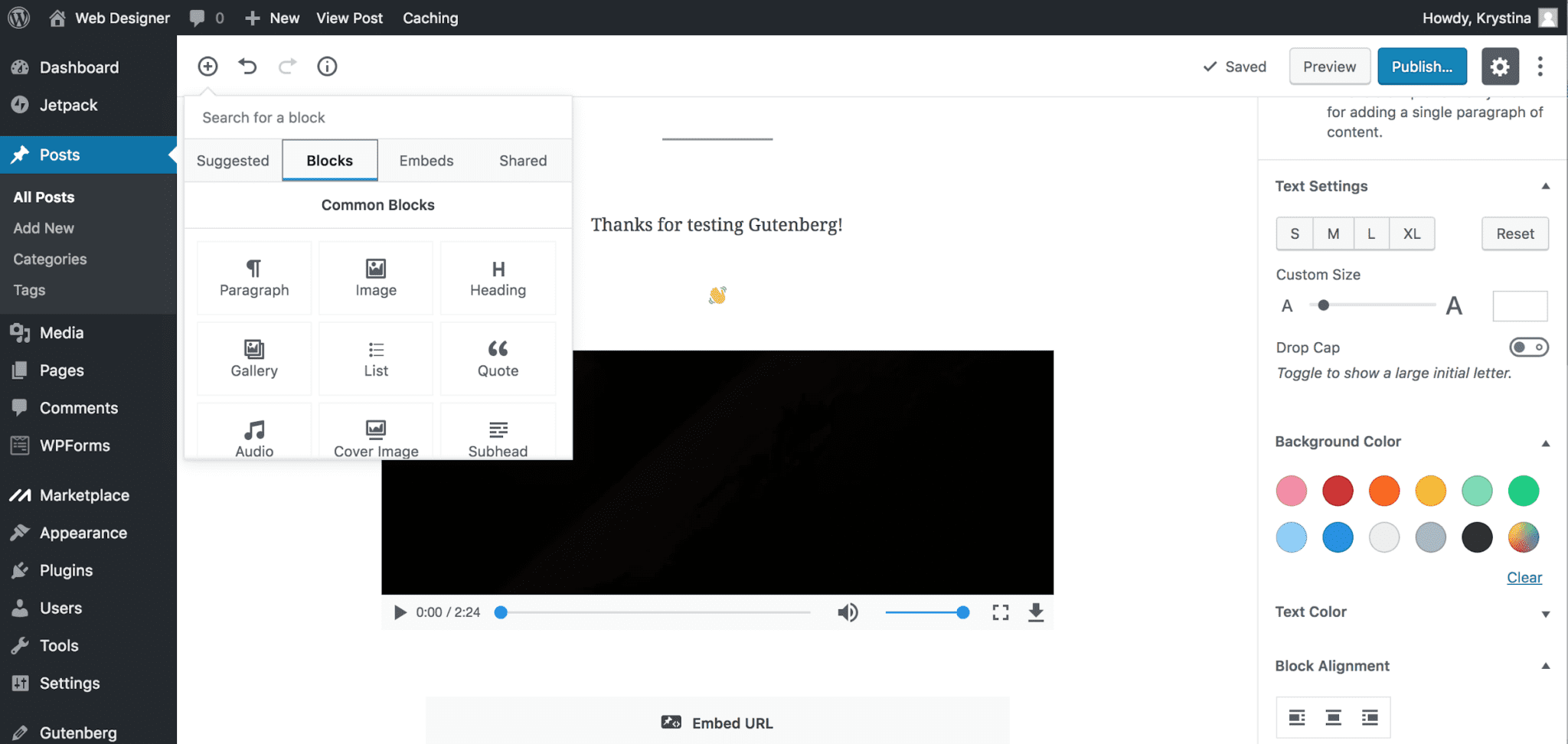Screen dimensions: 1568x744
Task: Collapse the Text Settings section
Action: coord(1545,186)
